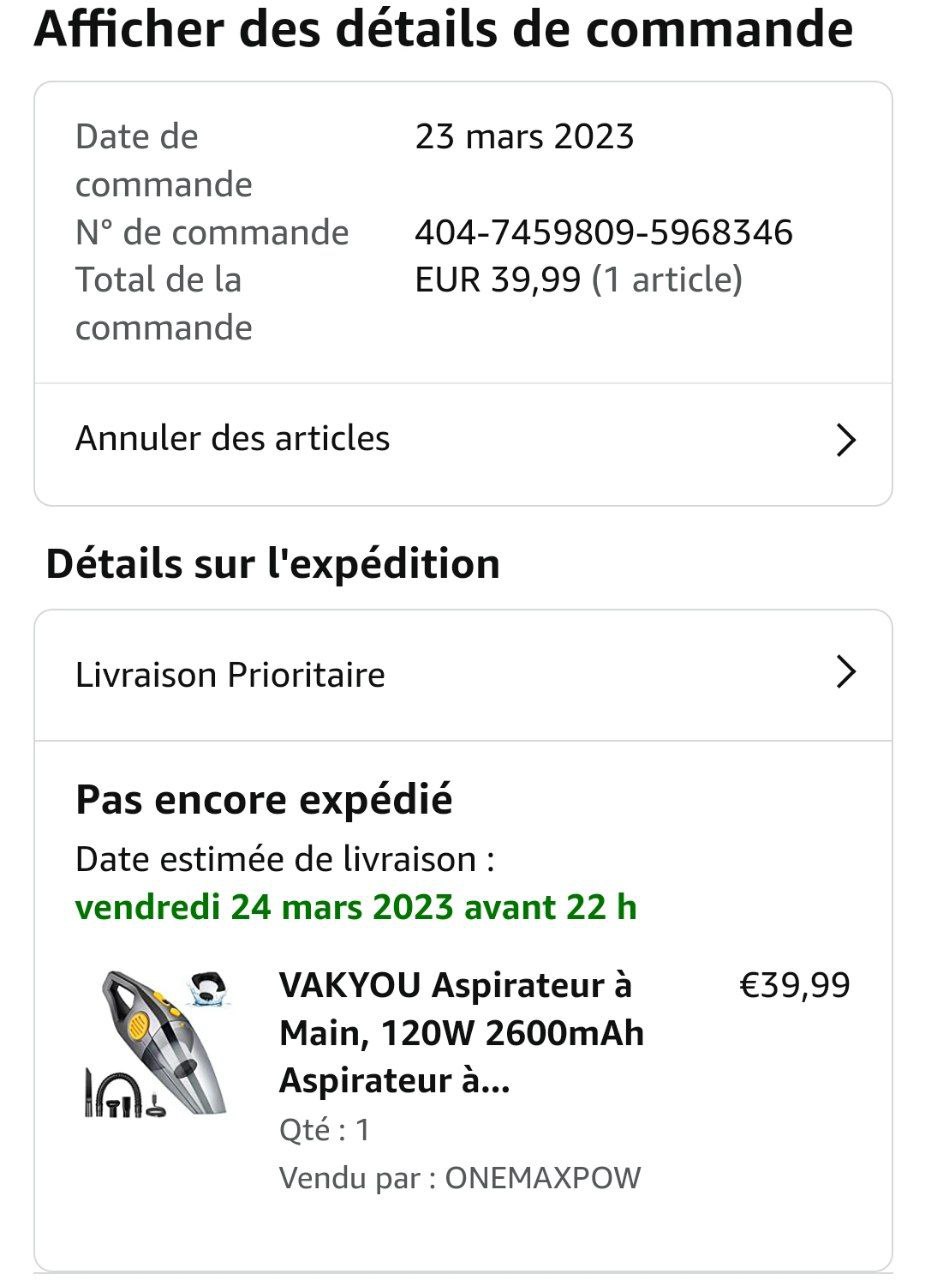Screen dimensions: 925x1280
Task: Tap the (1 article) item count
Action: (x=667, y=281)
